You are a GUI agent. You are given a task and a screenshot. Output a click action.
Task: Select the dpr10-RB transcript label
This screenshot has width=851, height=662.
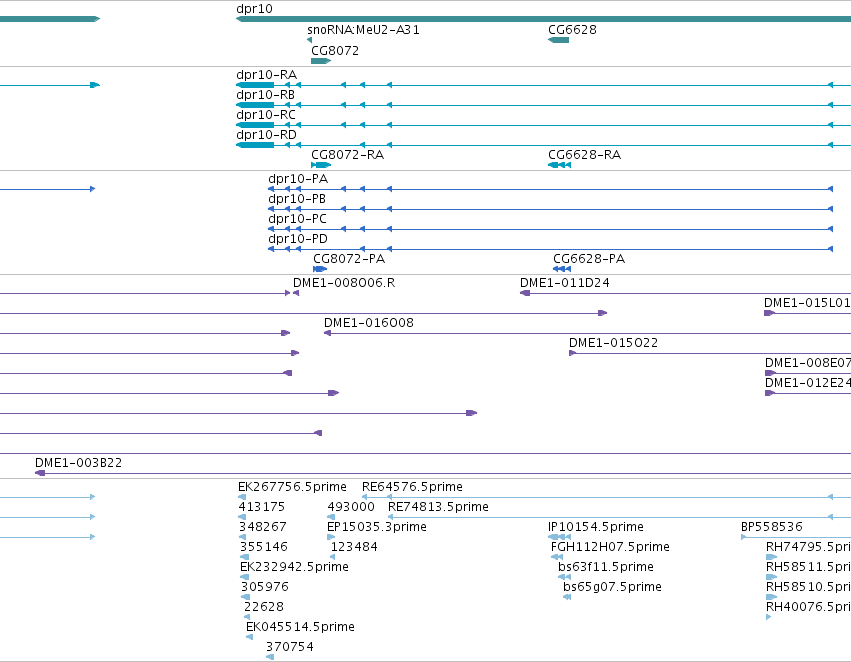265,94
